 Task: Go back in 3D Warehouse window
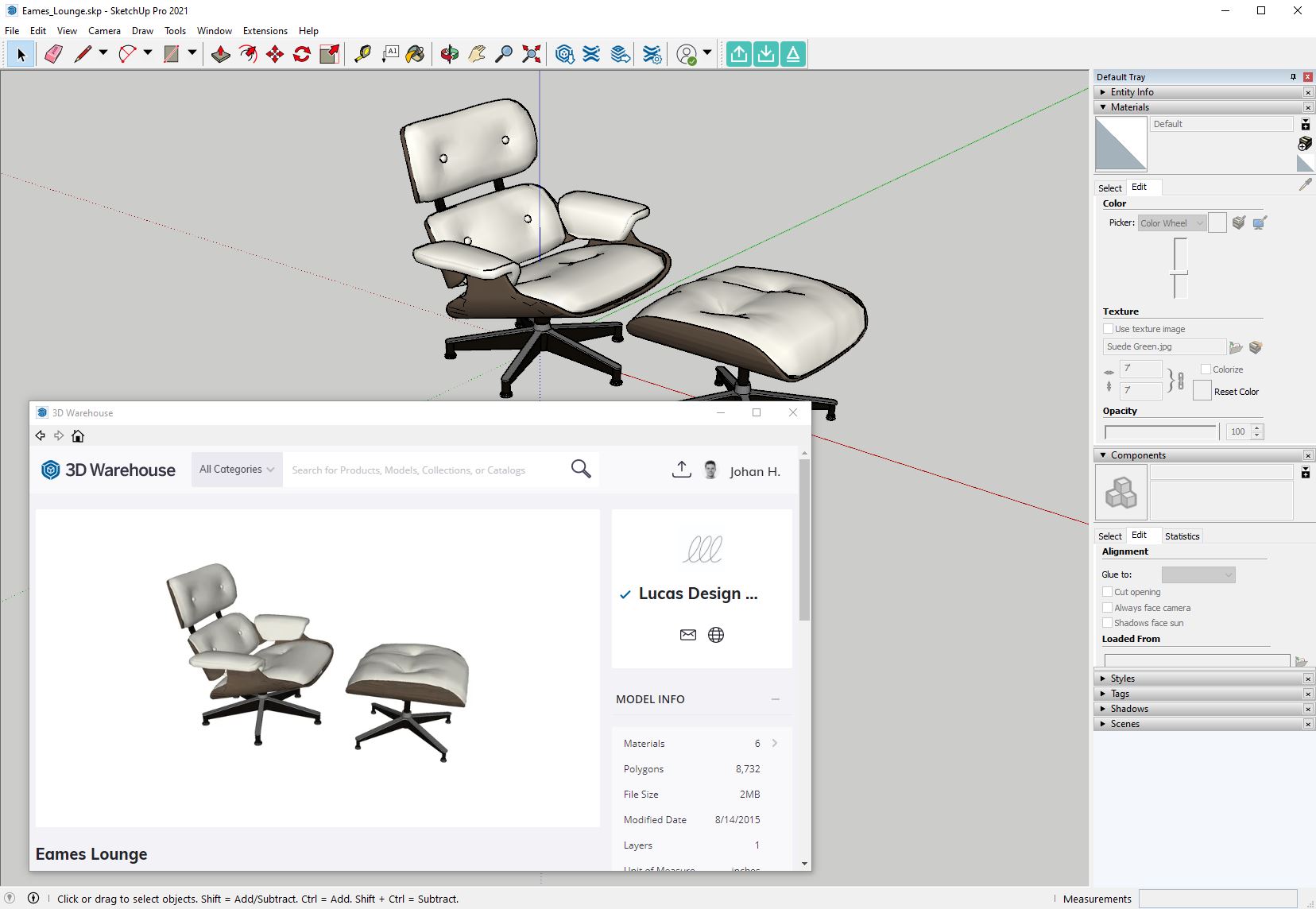point(41,435)
